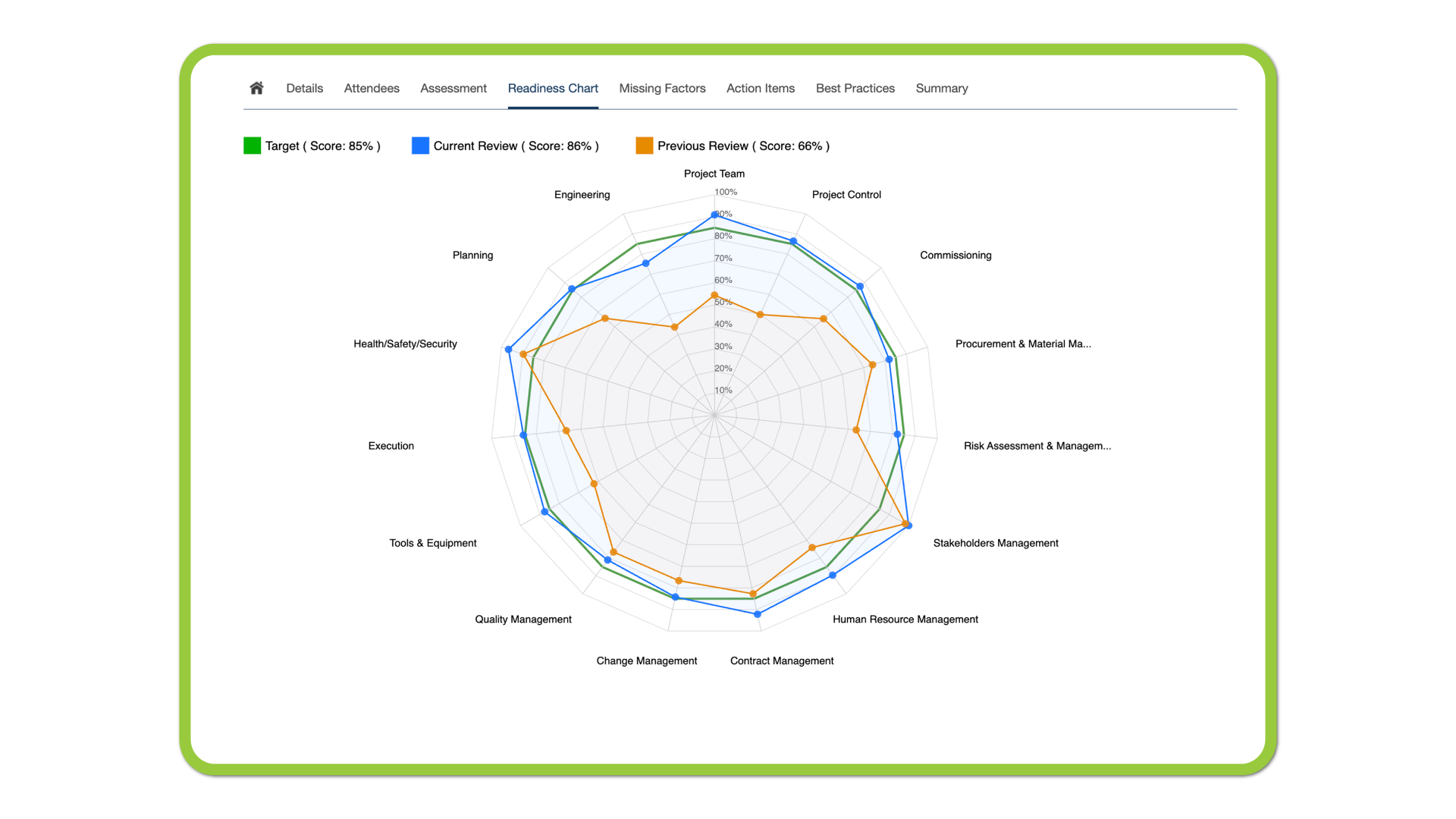Click blue Health/Safety/Security data point
Image resolution: width=1456 pixels, height=819 pixels.
(509, 350)
